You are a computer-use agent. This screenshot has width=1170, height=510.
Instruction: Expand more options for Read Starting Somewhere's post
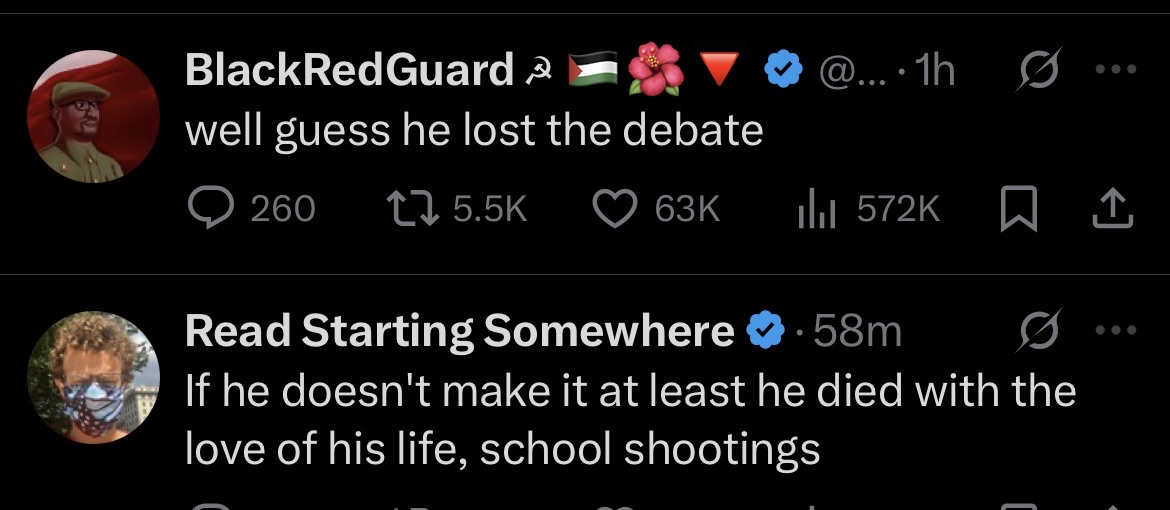tap(1116, 331)
